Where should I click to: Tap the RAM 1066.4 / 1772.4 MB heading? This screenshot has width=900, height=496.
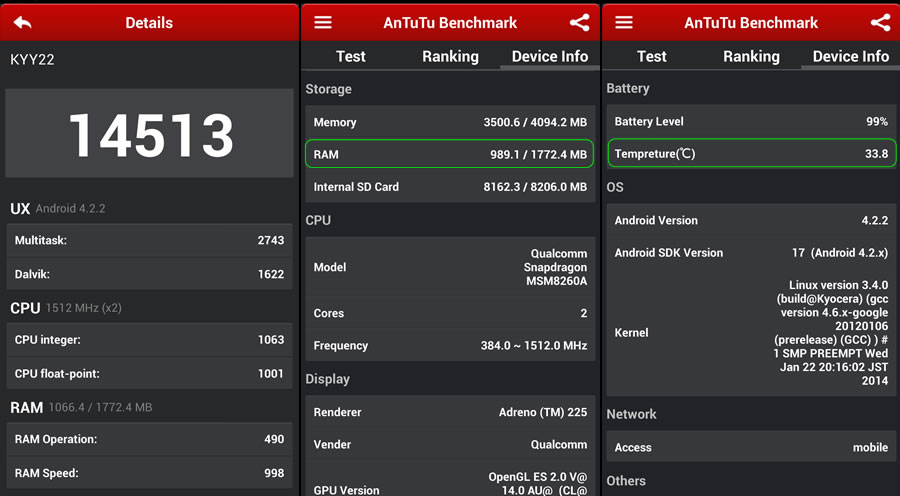coord(81,408)
